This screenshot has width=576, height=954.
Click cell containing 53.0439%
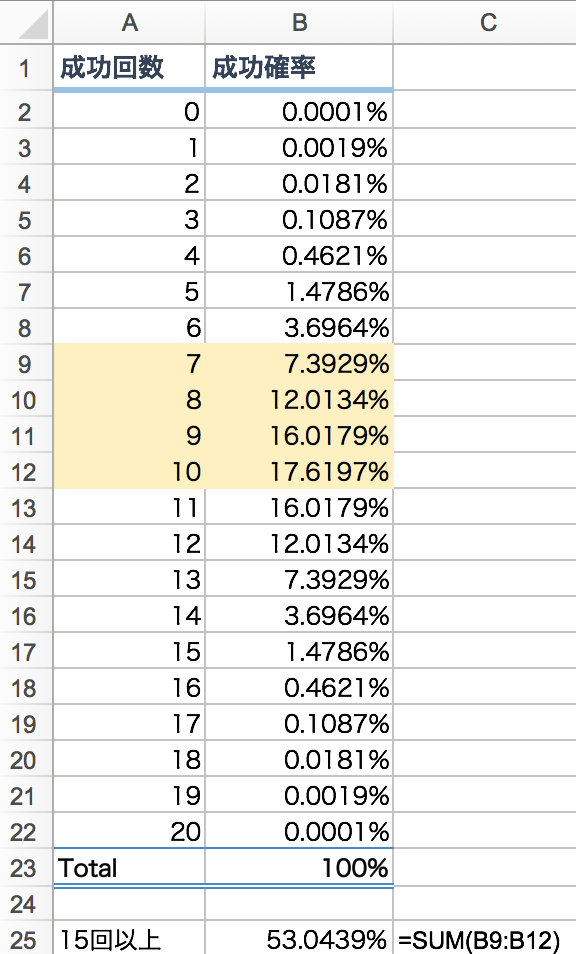pyautogui.click(x=299, y=939)
